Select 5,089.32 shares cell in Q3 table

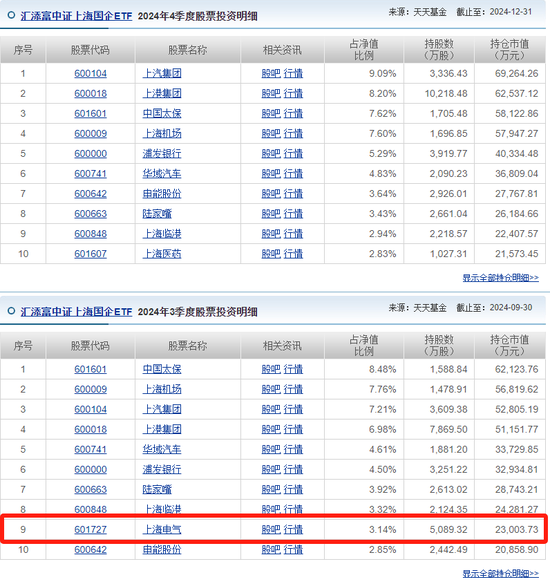click(448, 530)
